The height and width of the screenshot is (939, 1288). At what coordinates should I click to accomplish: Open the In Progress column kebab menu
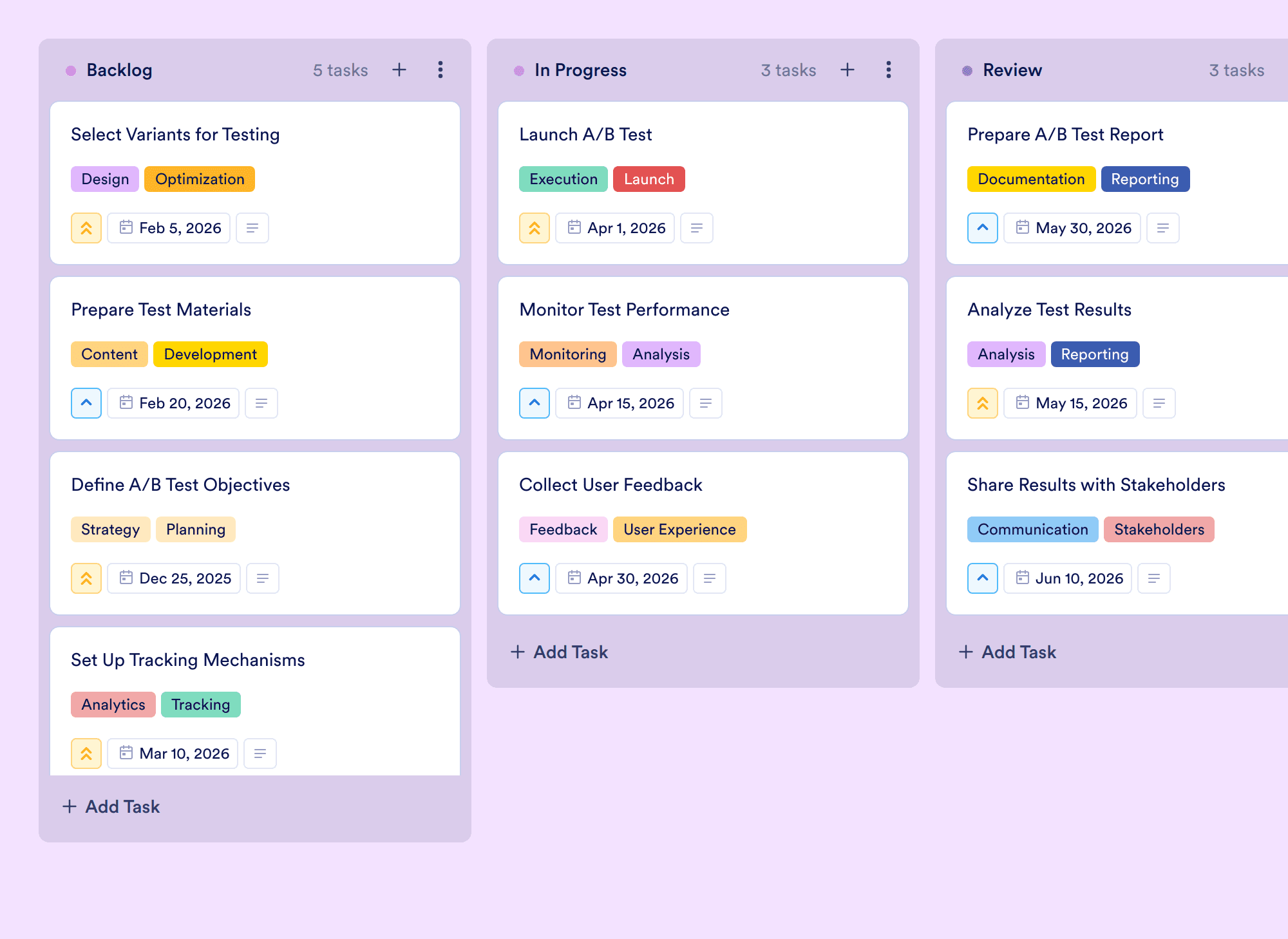pyautogui.click(x=889, y=70)
